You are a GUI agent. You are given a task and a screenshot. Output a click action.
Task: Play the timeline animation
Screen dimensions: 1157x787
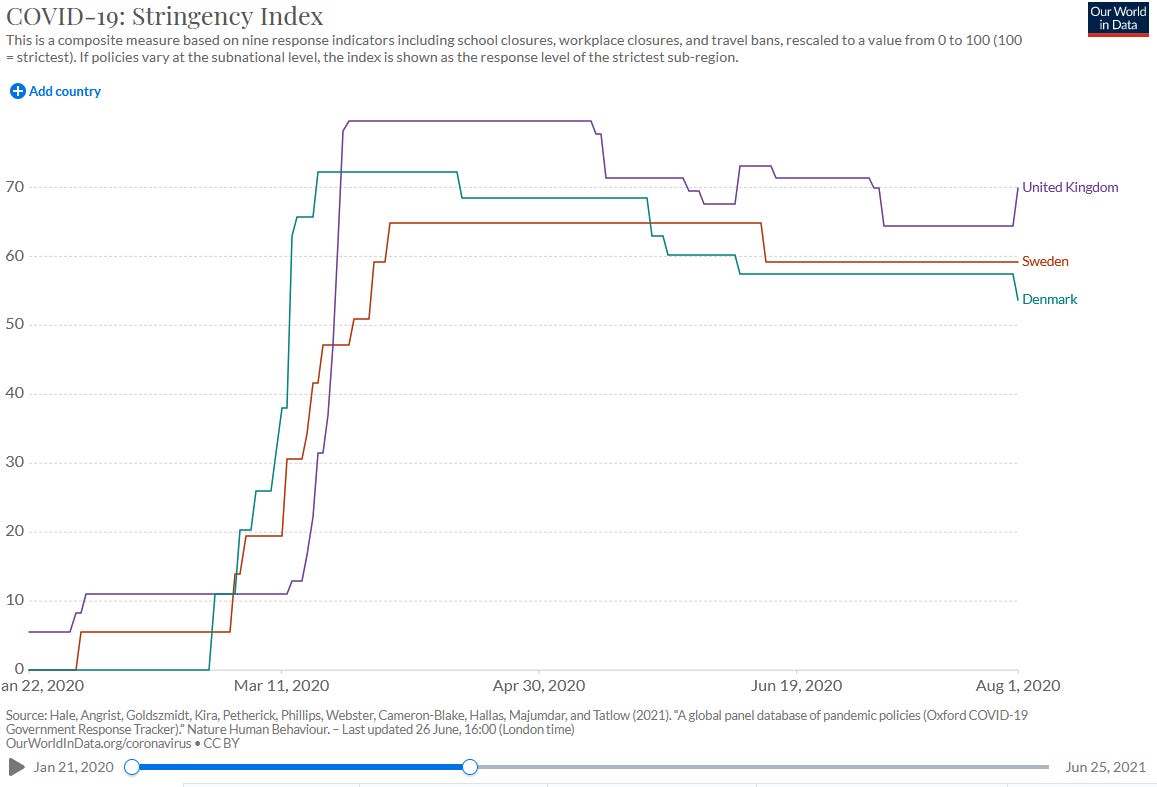(16, 767)
